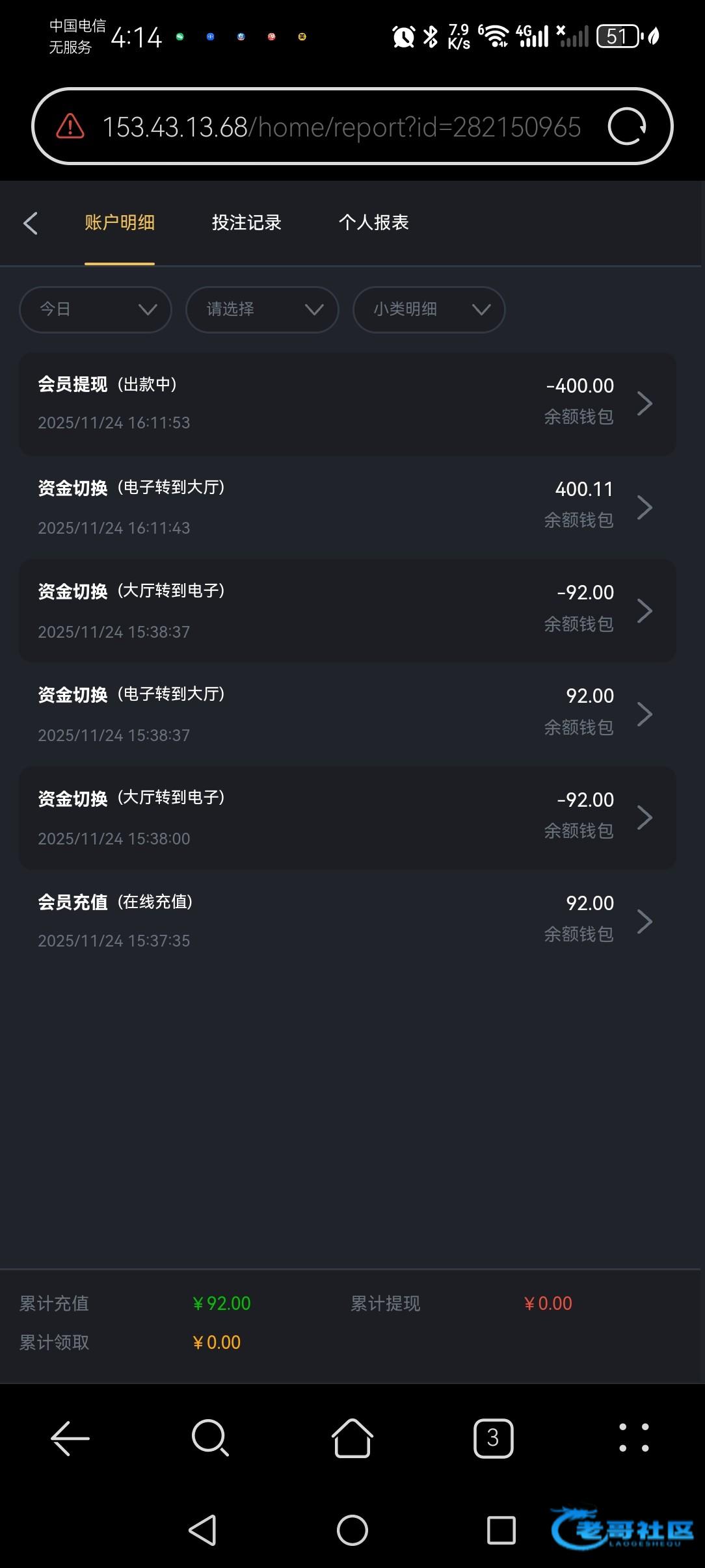The image size is (705, 1568).
Task: Open the 会员充值 92.00 record
Action: coord(347,921)
